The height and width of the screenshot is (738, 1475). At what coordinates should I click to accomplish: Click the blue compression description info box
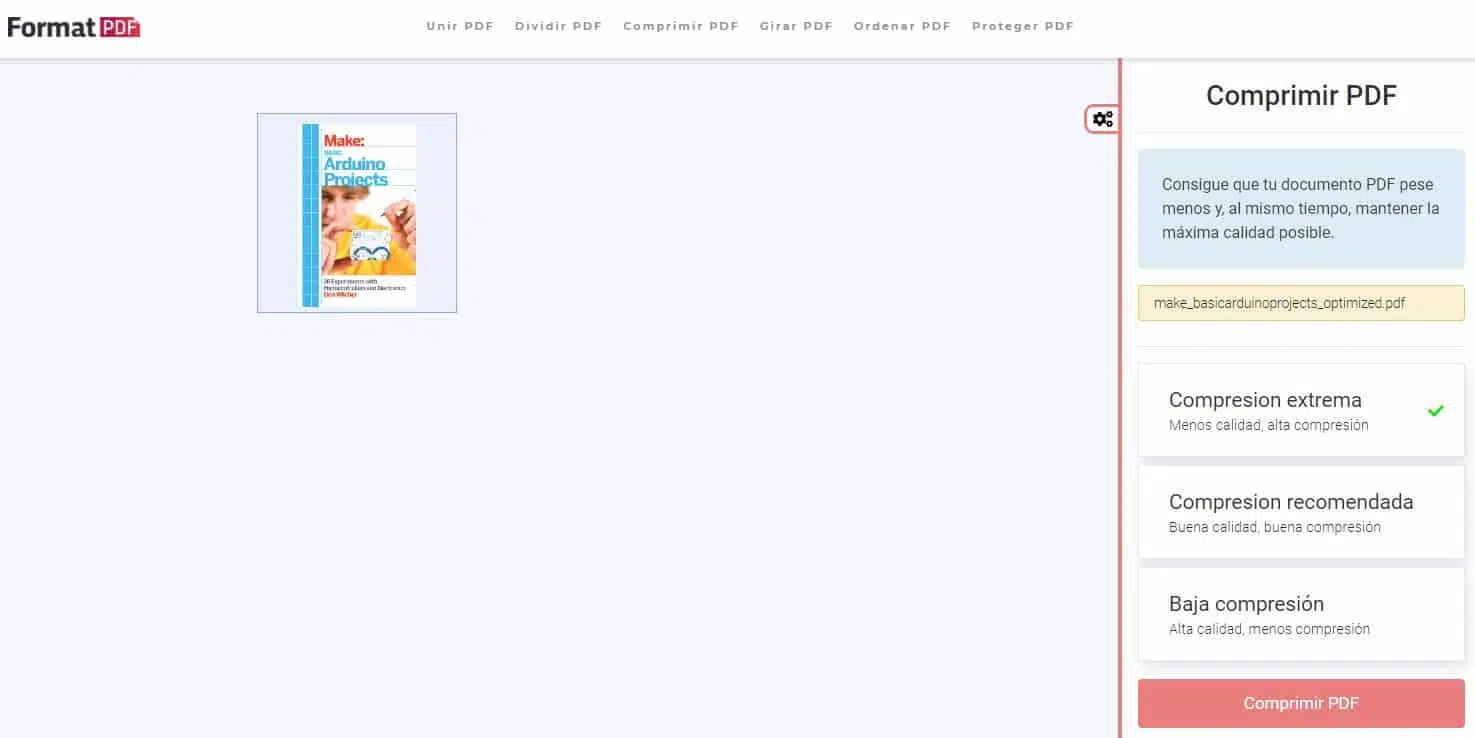(1301, 209)
